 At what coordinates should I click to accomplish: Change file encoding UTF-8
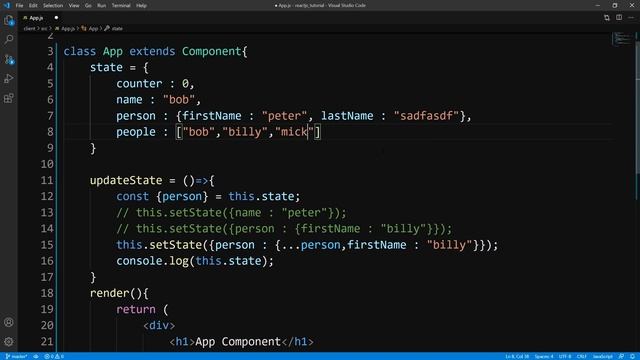coord(565,356)
